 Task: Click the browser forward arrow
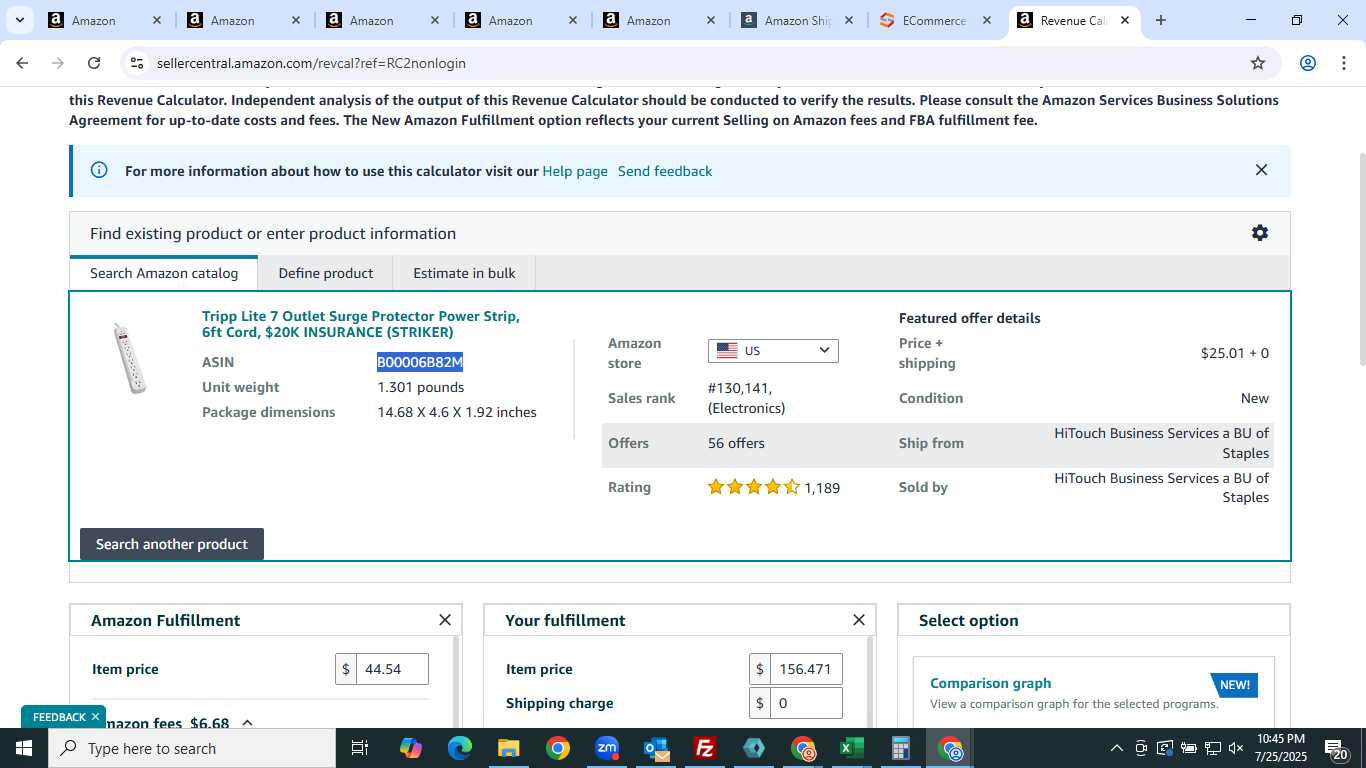58,63
